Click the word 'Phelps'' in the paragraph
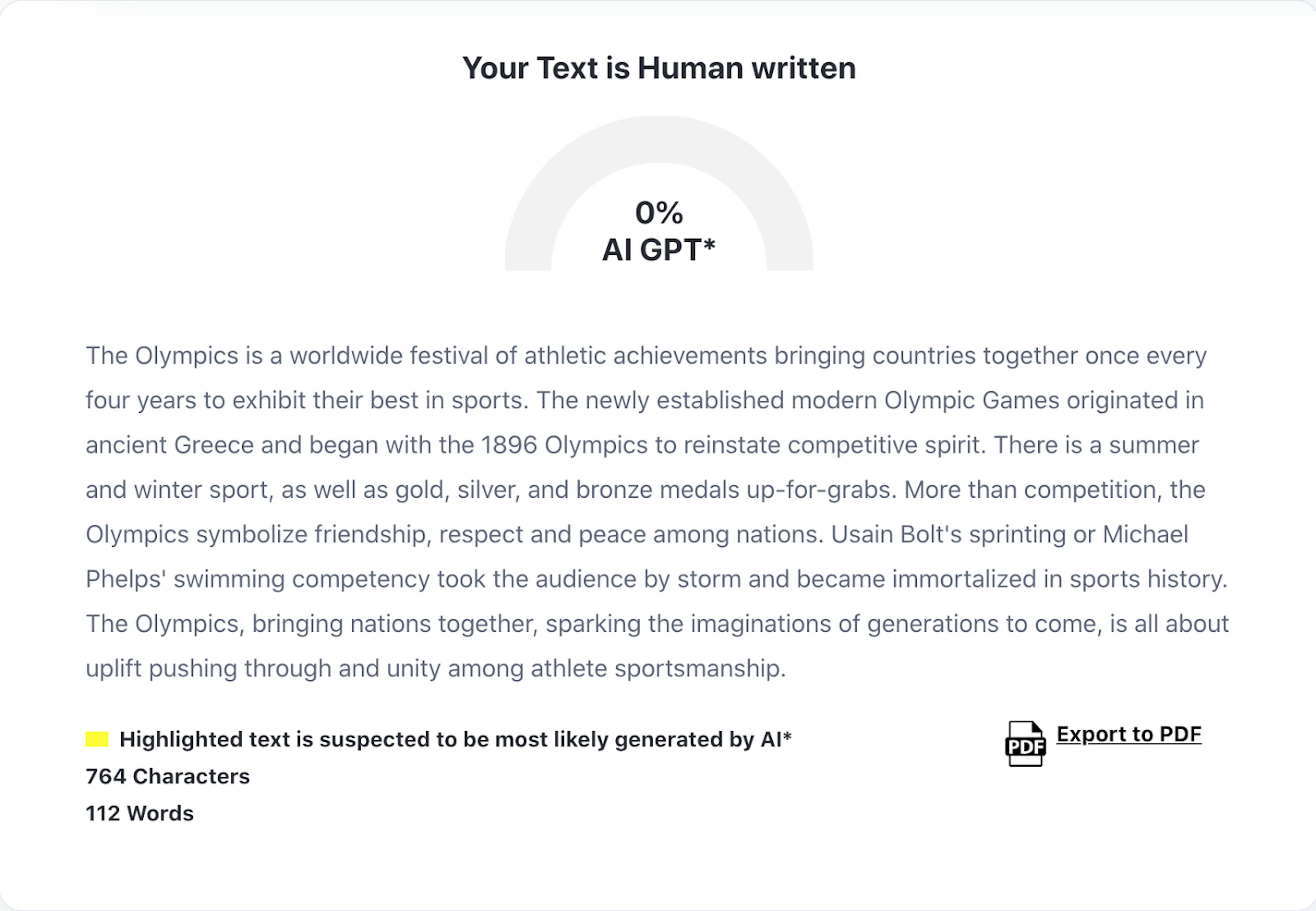Viewport: 1316px width, 911px height. [126, 579]
